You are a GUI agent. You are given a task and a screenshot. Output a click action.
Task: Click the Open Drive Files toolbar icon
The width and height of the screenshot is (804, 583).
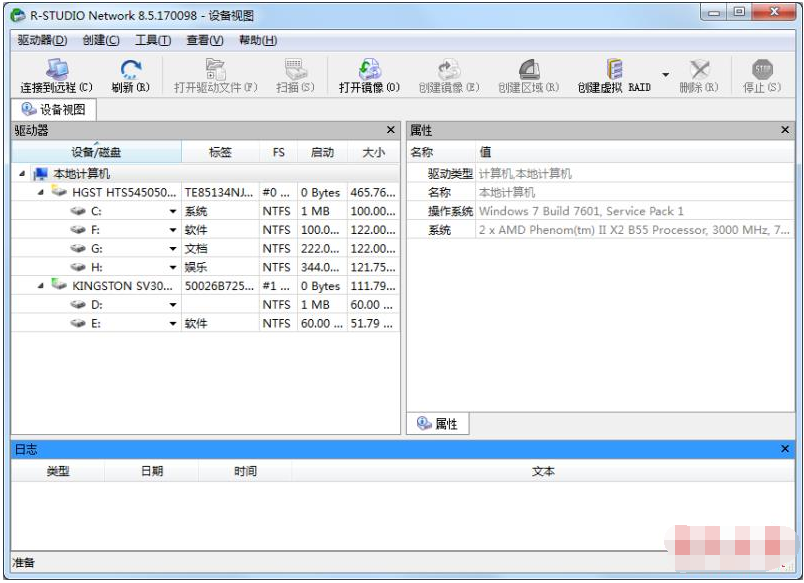(215, 71)
